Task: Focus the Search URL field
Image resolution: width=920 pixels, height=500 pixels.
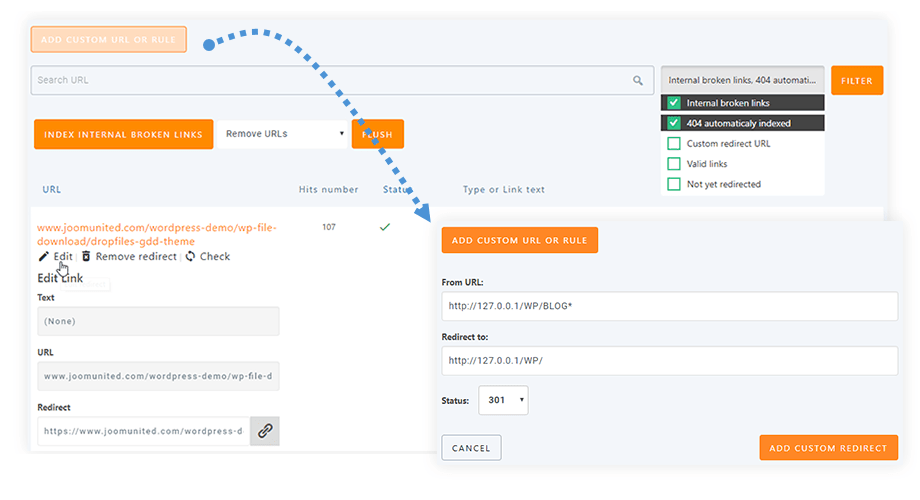Action: pos(330,81)
